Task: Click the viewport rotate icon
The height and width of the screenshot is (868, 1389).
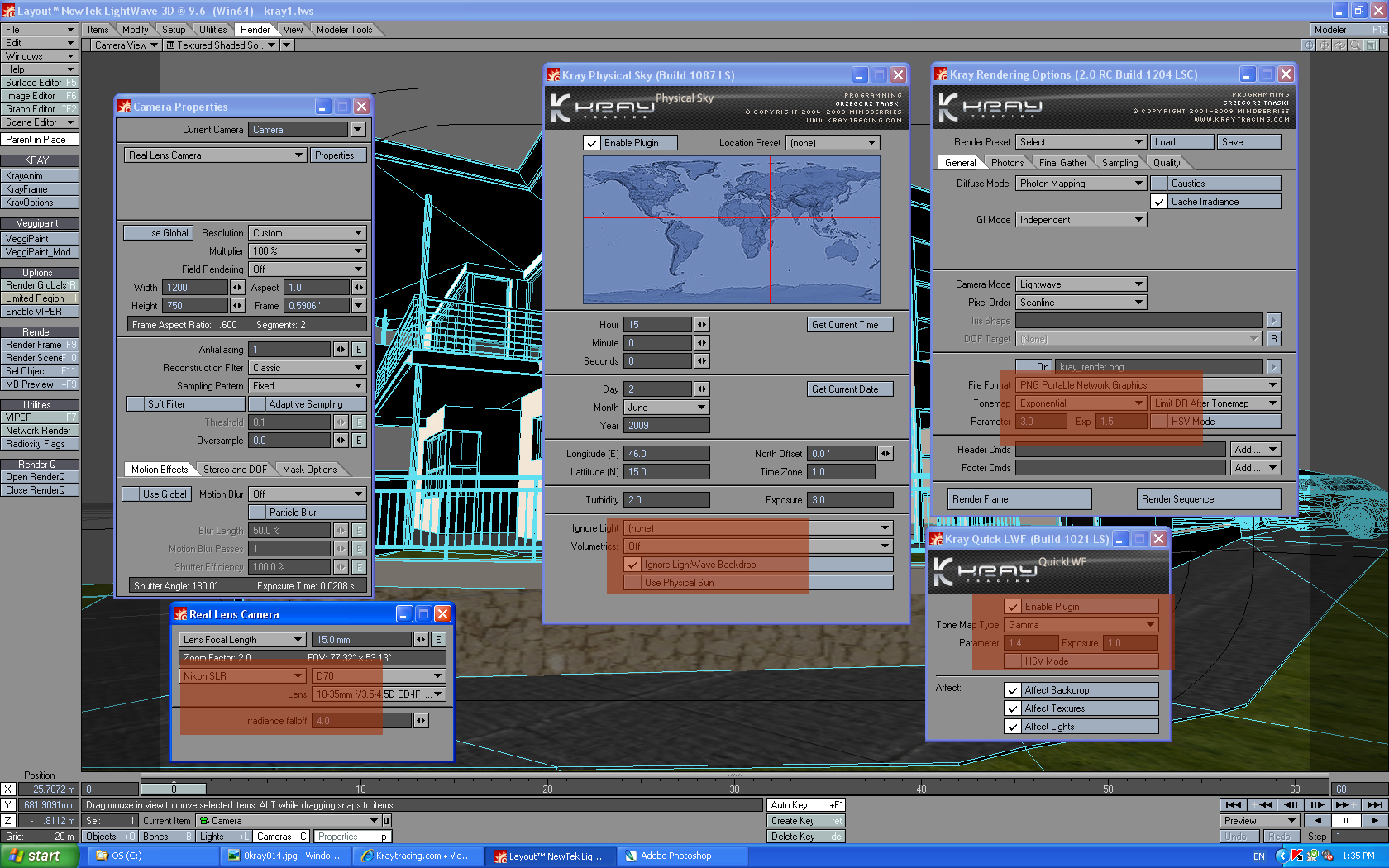Action: coord(1340,45)
